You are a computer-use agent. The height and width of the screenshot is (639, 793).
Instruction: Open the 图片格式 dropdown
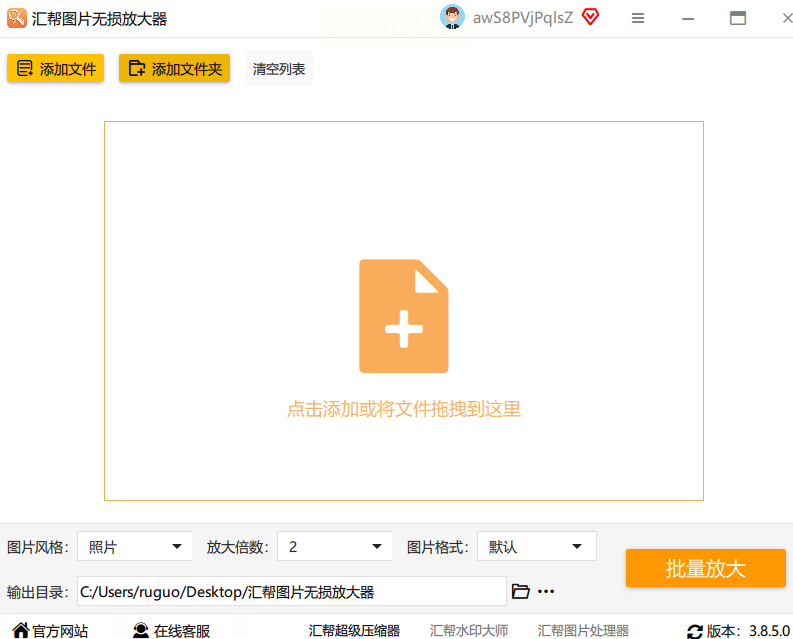(x=537, y=546)
